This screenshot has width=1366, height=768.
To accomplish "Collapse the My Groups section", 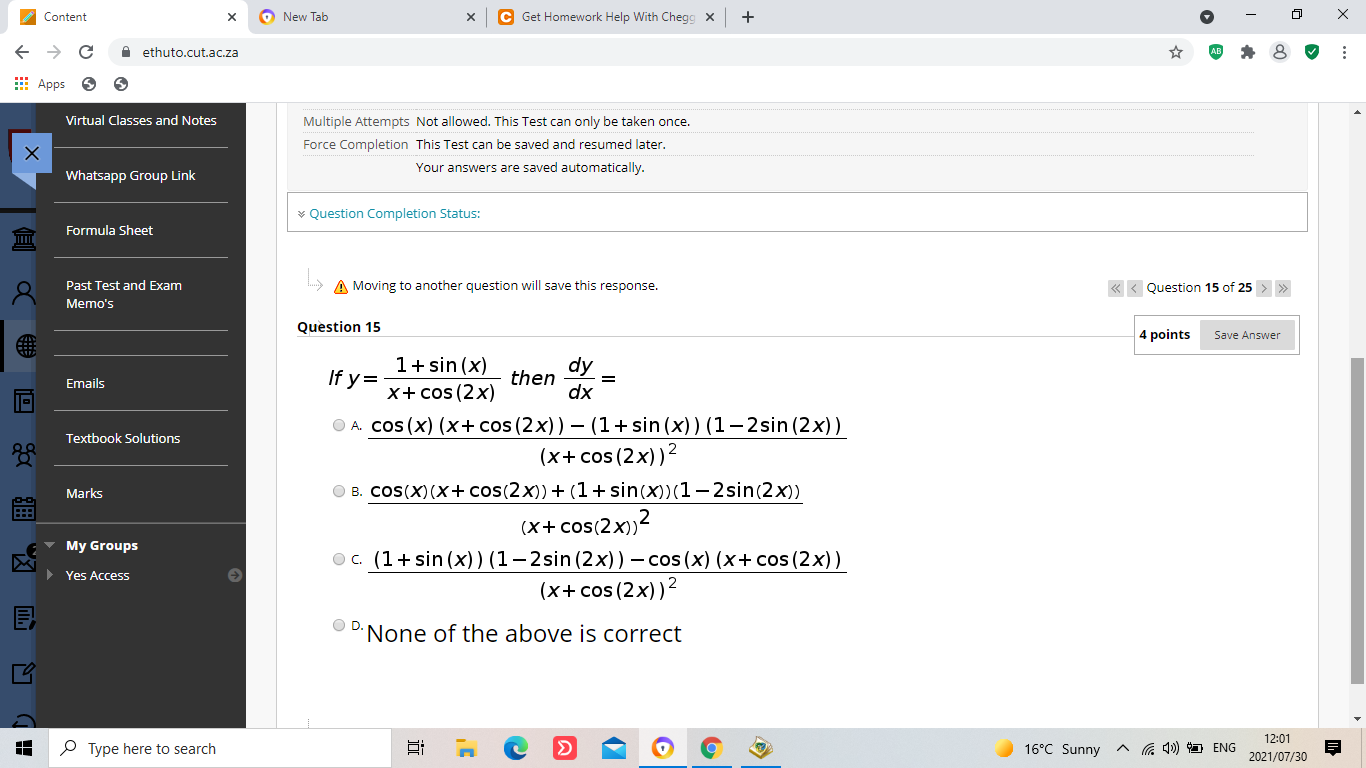I will pyautogui.click(x=49, y=545).
